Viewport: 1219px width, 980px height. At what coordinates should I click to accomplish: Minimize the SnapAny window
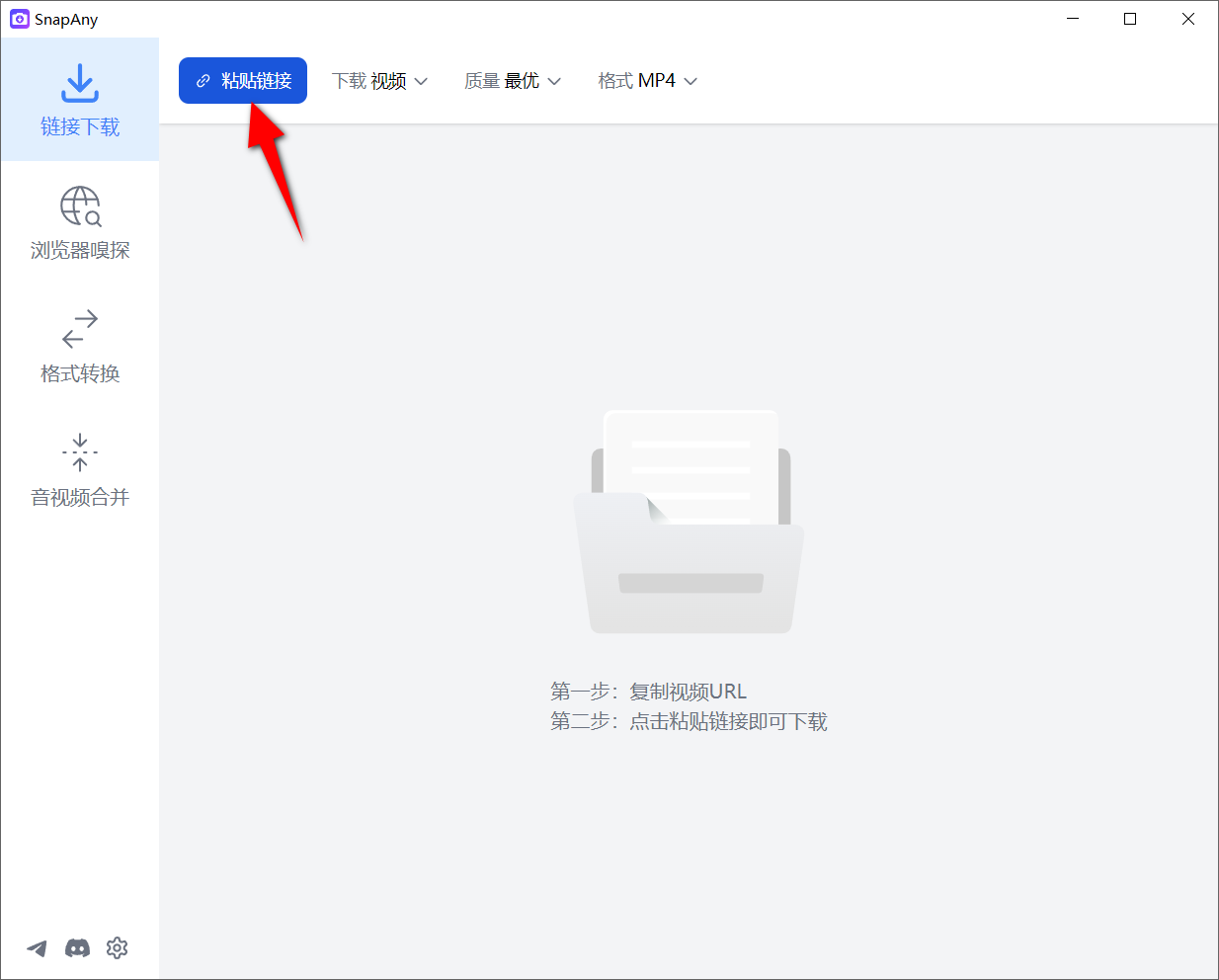coord(1073,19)
